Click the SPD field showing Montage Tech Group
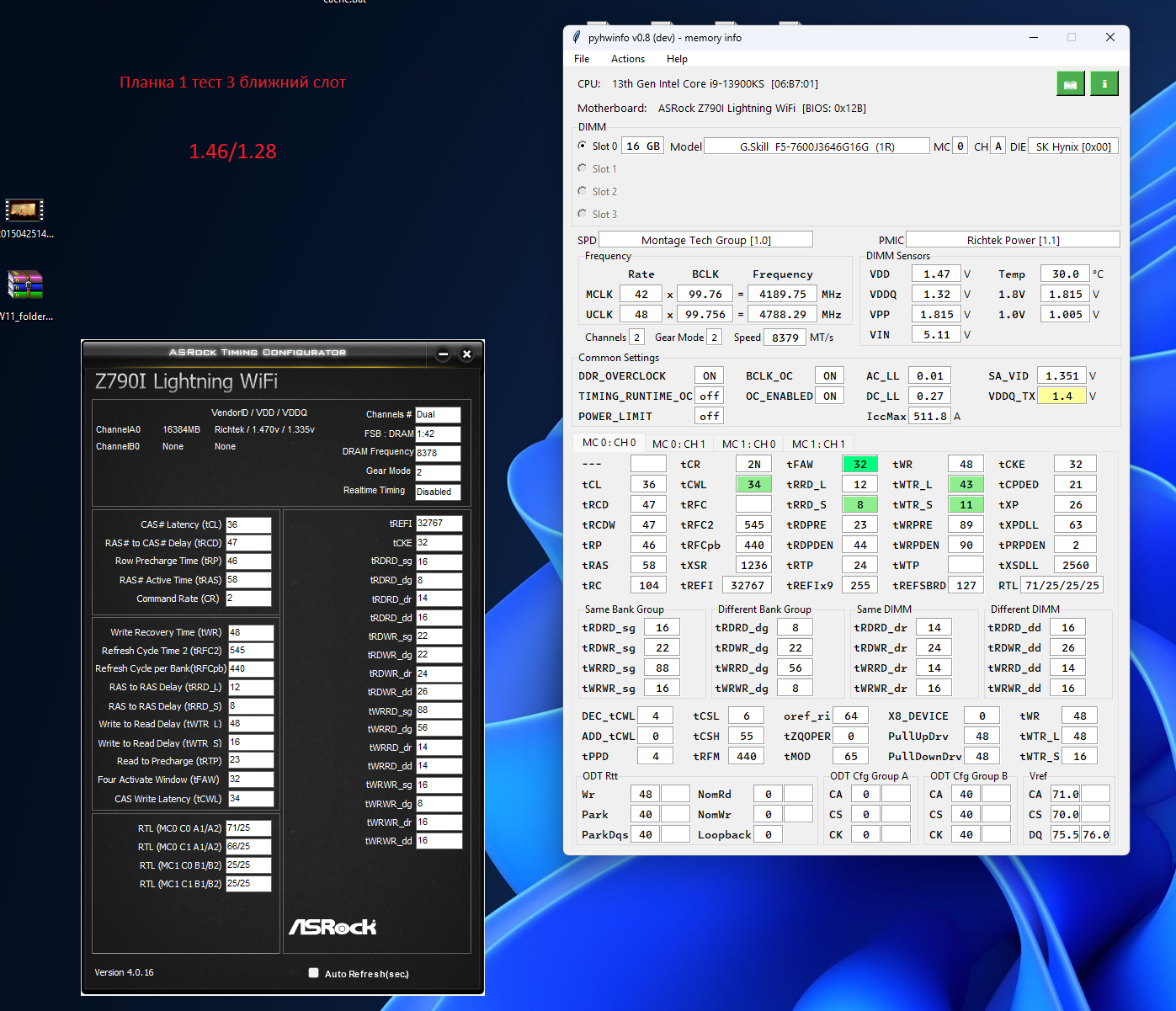Image resolution: width=1176 pixels, height=1011 pixels. tap(705, 240)
